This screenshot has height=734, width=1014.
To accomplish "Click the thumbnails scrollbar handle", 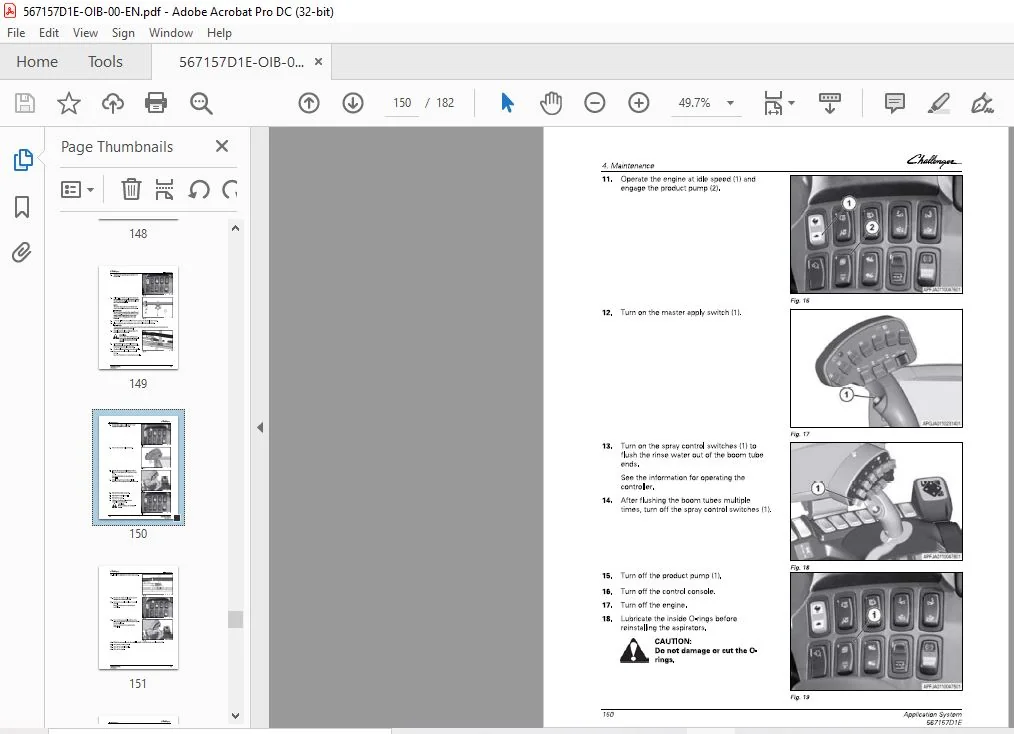I will tap(235, 619).
